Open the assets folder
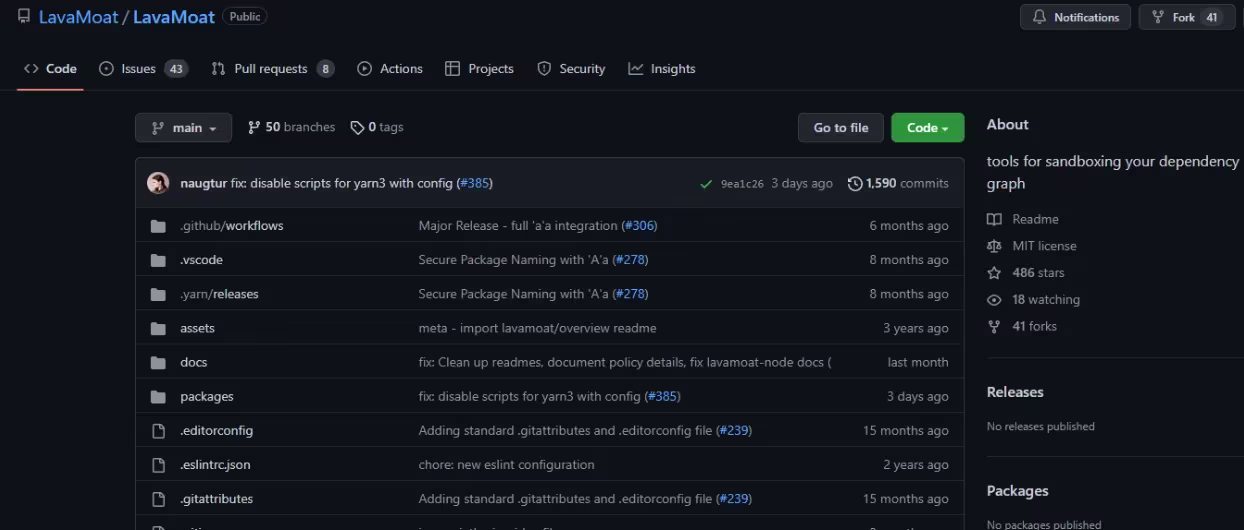1244x530 pixels. pyautogui.click(x=197, y=328)
